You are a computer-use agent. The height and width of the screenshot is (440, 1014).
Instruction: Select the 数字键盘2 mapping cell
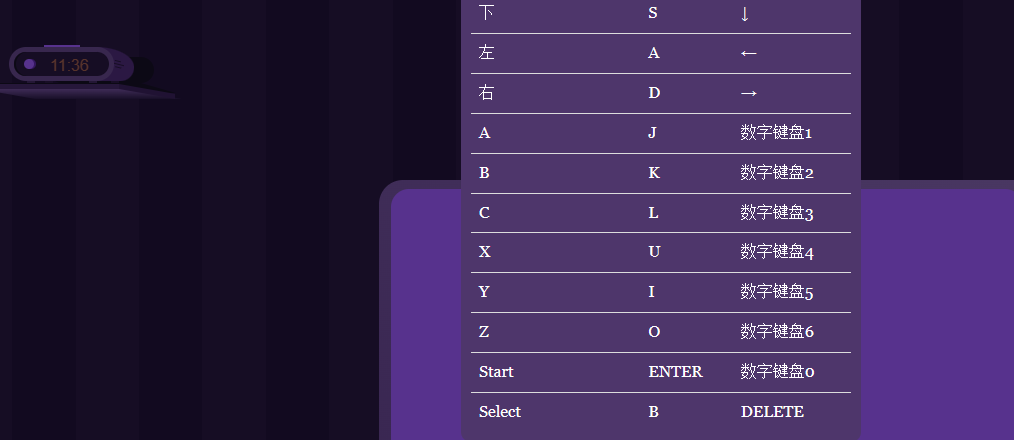click(777, 173)
